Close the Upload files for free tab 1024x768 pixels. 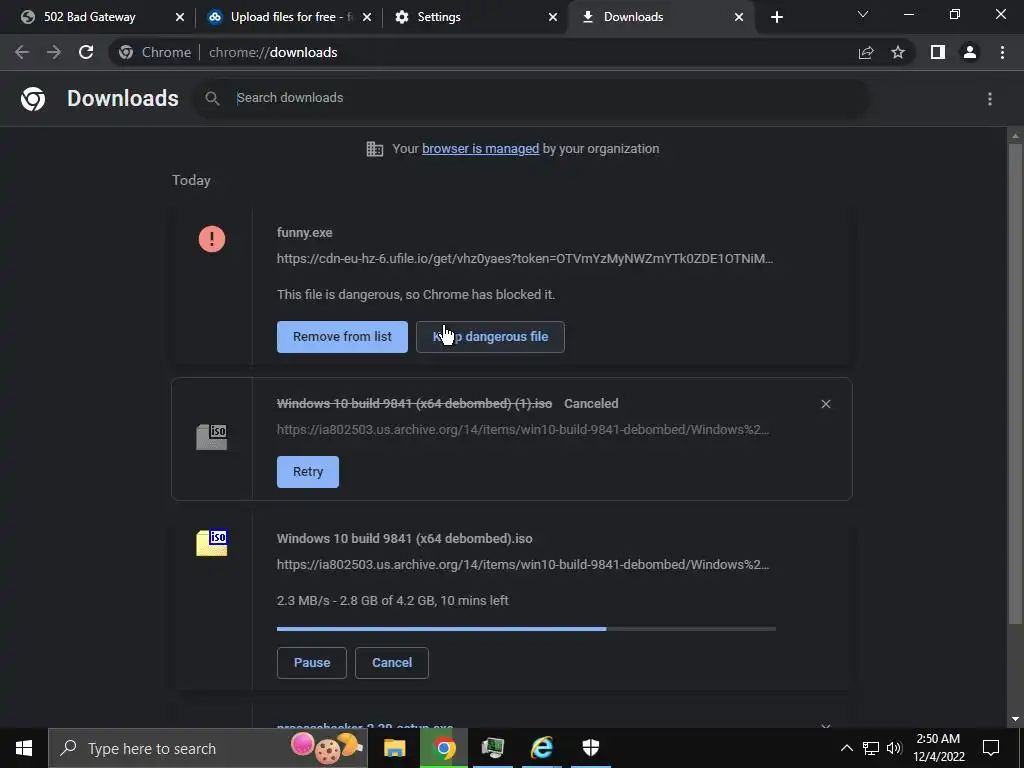click(x=367, y=18)
